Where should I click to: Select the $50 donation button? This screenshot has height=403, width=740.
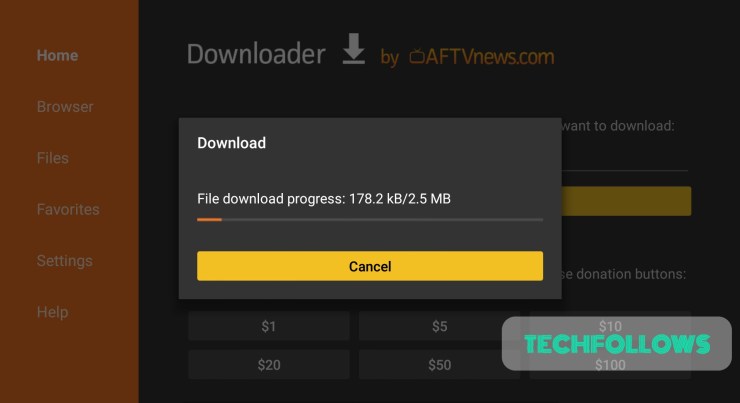pyautogui.click(x=439, y=364)
